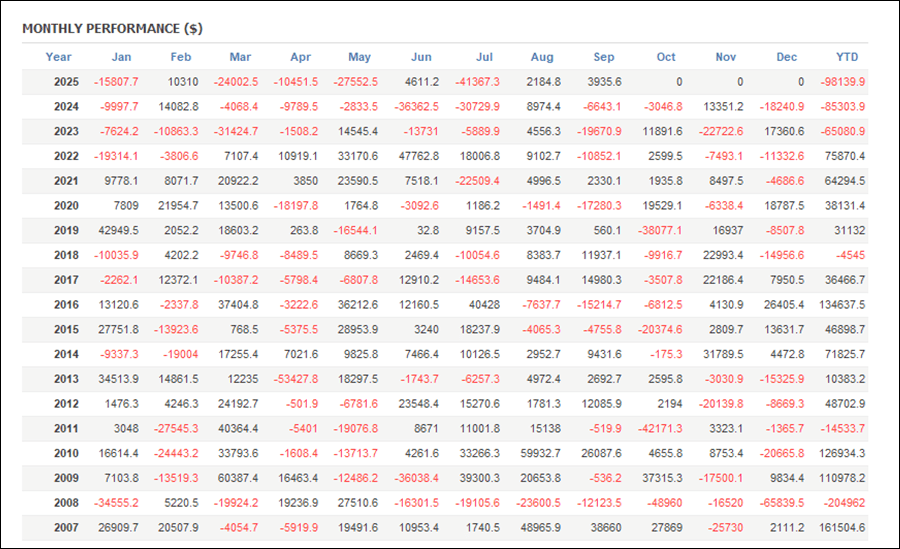Viewport: 900px width, 549px height.
Task: Click the Dec column header
Action: (x=787, y=57)
